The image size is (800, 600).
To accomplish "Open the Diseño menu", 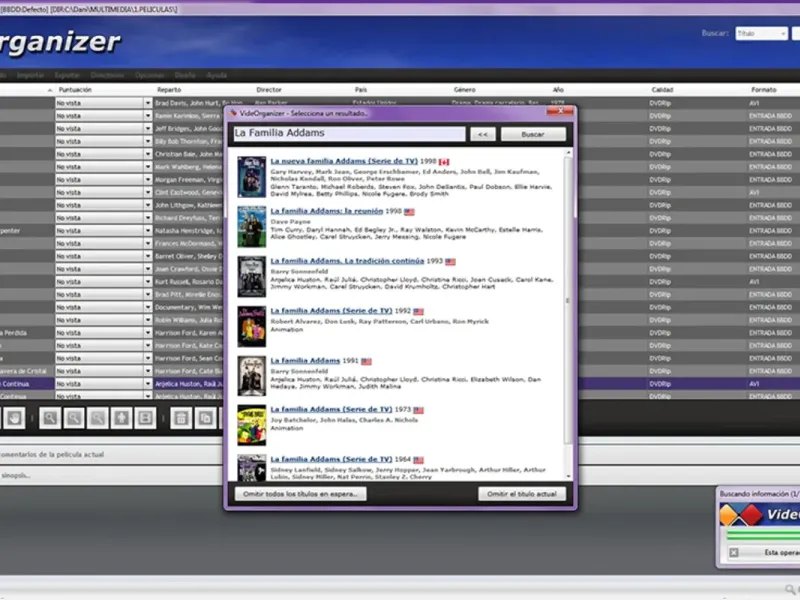I will (x=185, y=76).
